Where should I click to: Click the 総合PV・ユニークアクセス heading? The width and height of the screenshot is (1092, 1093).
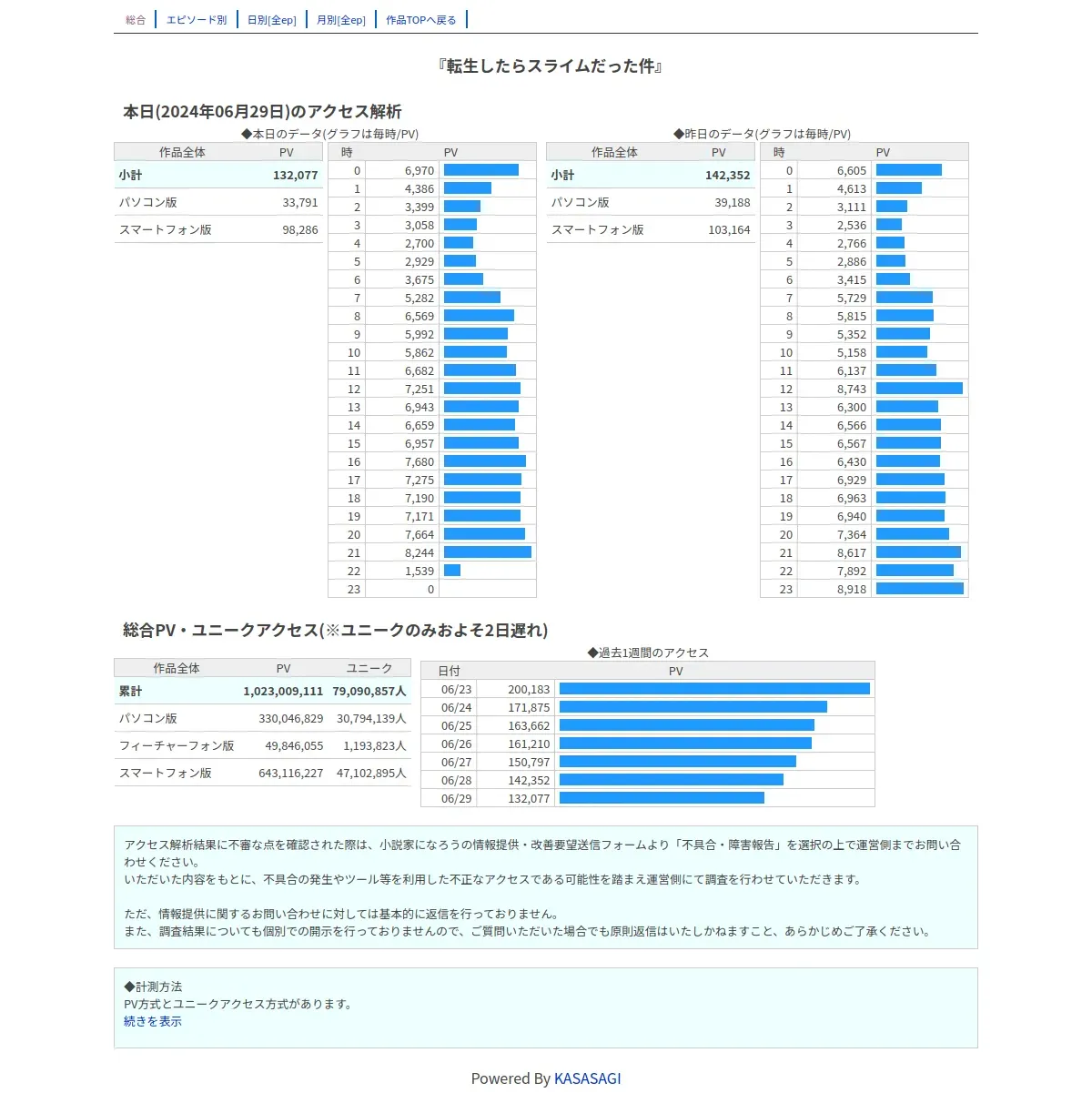tap(335, 631)
